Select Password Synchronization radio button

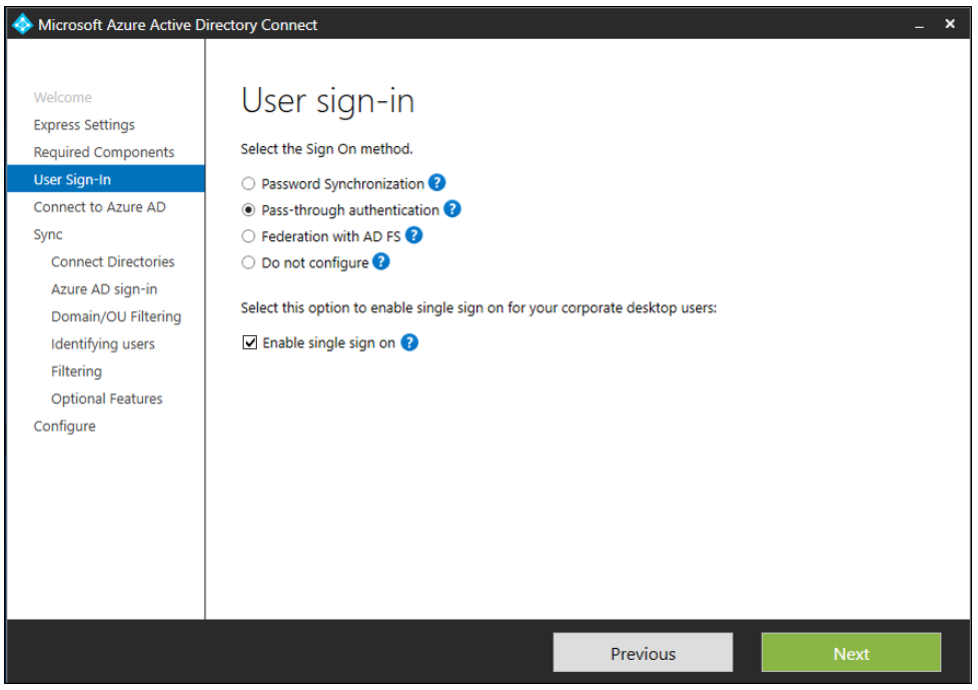click(248, 183)
